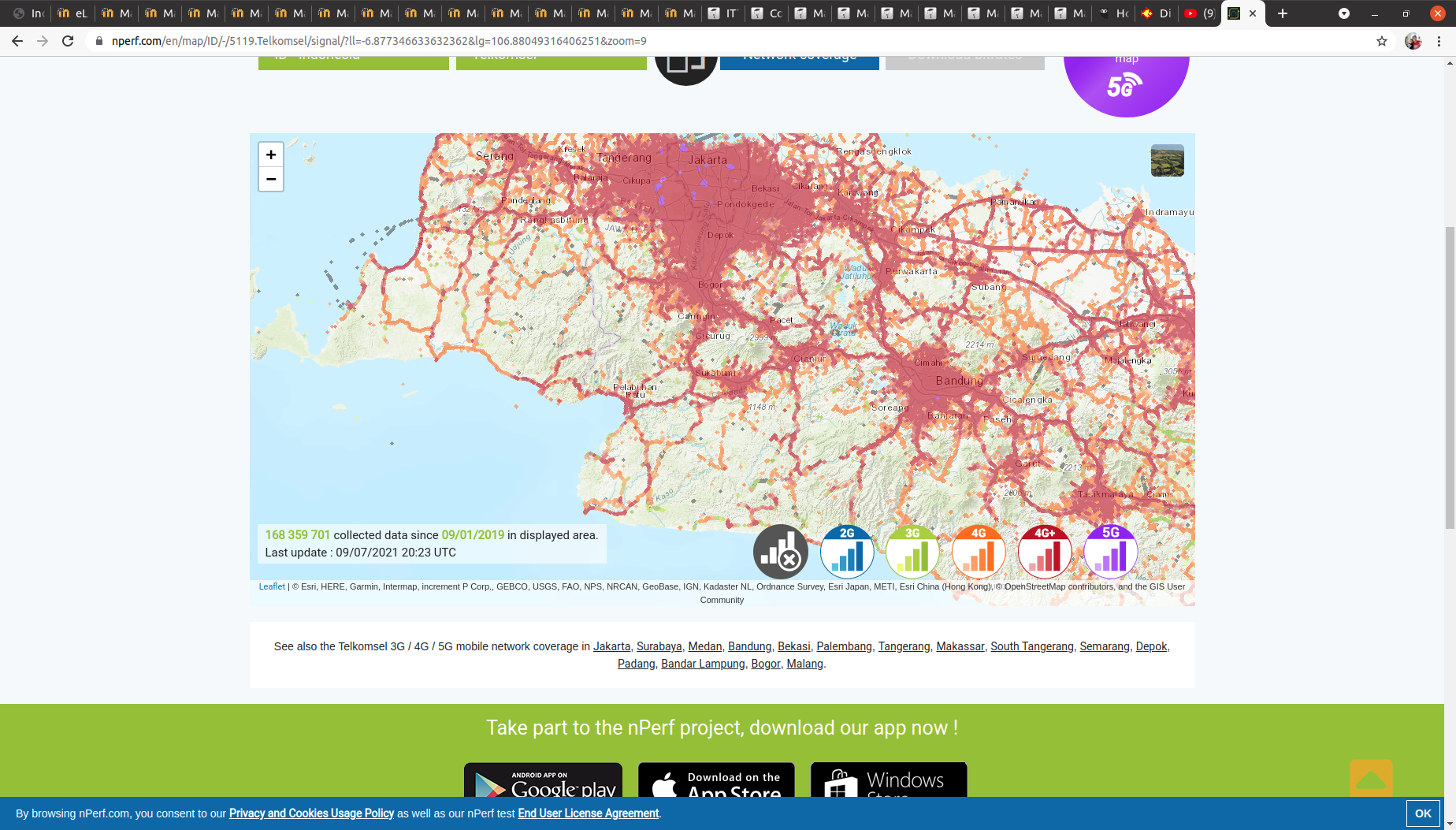Image resolution: width=1456 pixels, height=830 pixels.
Task: Open Chrome's three-dot menu
Action: coord(1439,41)
